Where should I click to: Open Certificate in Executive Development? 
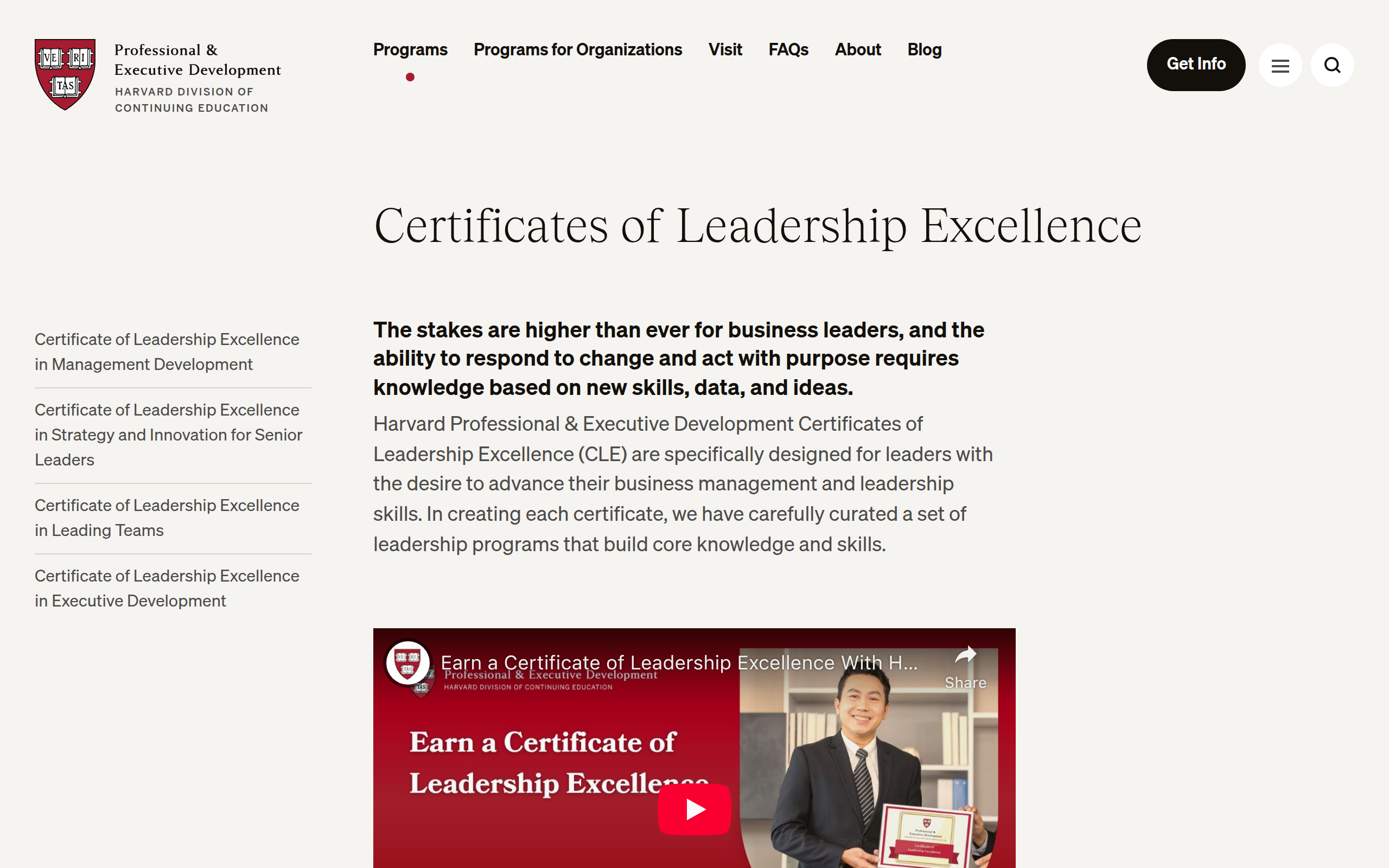[167, 588]
